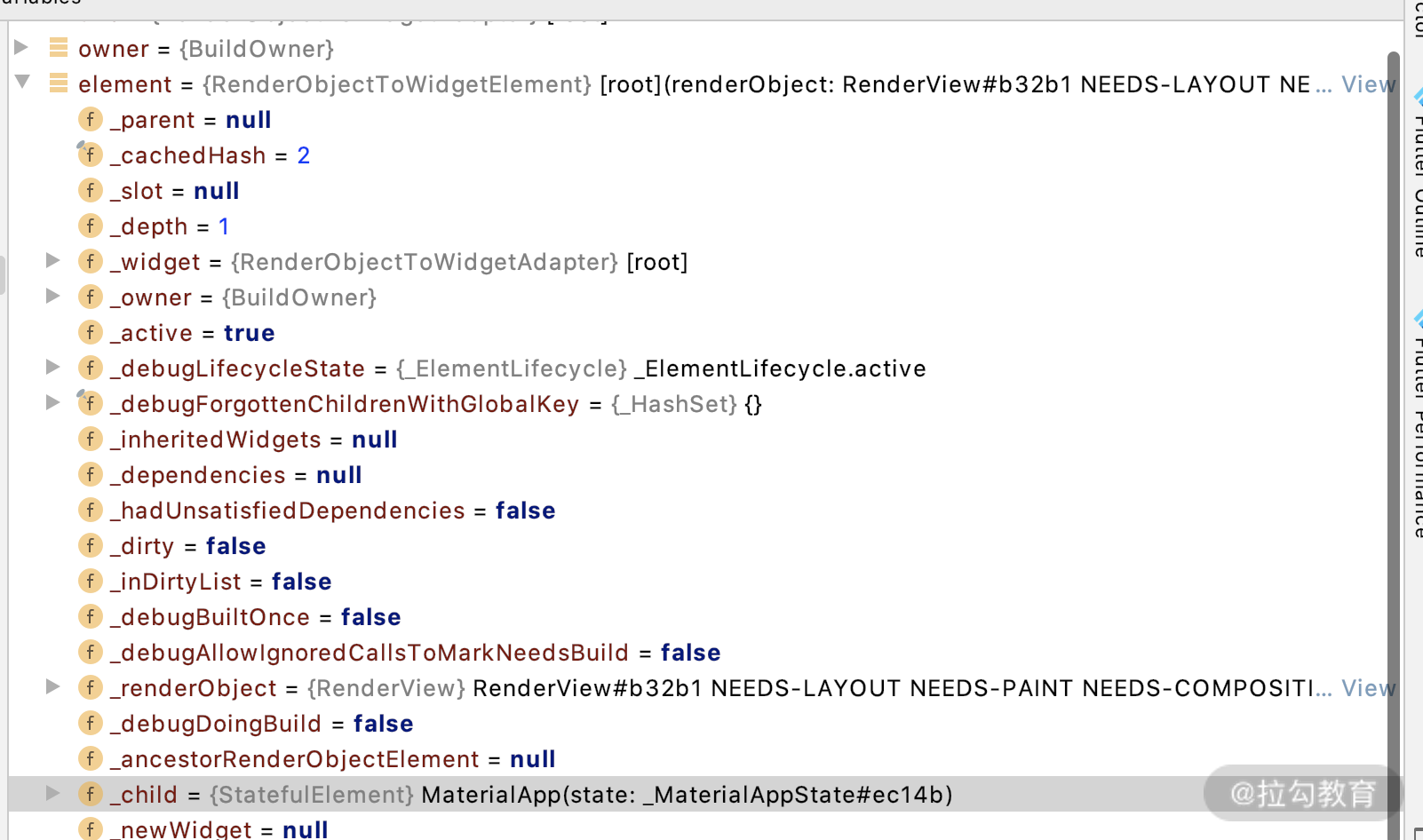Select the _ancestorRenderObjectElement = null row

pyautogui.click(x=333, y=759)
